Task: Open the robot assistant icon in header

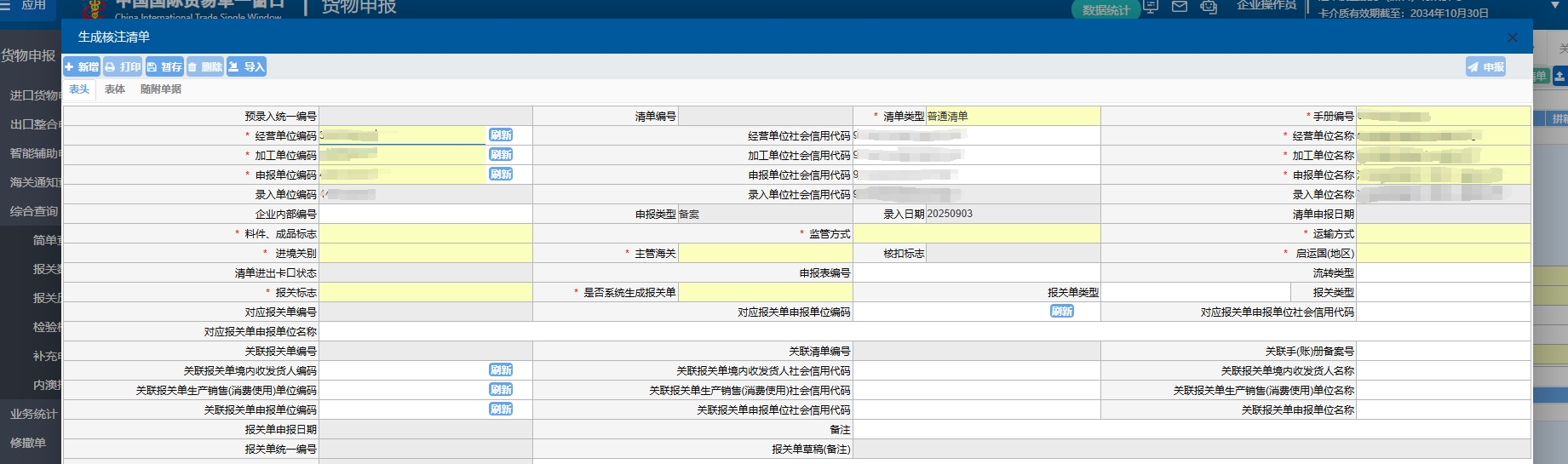Action: 1208,7
